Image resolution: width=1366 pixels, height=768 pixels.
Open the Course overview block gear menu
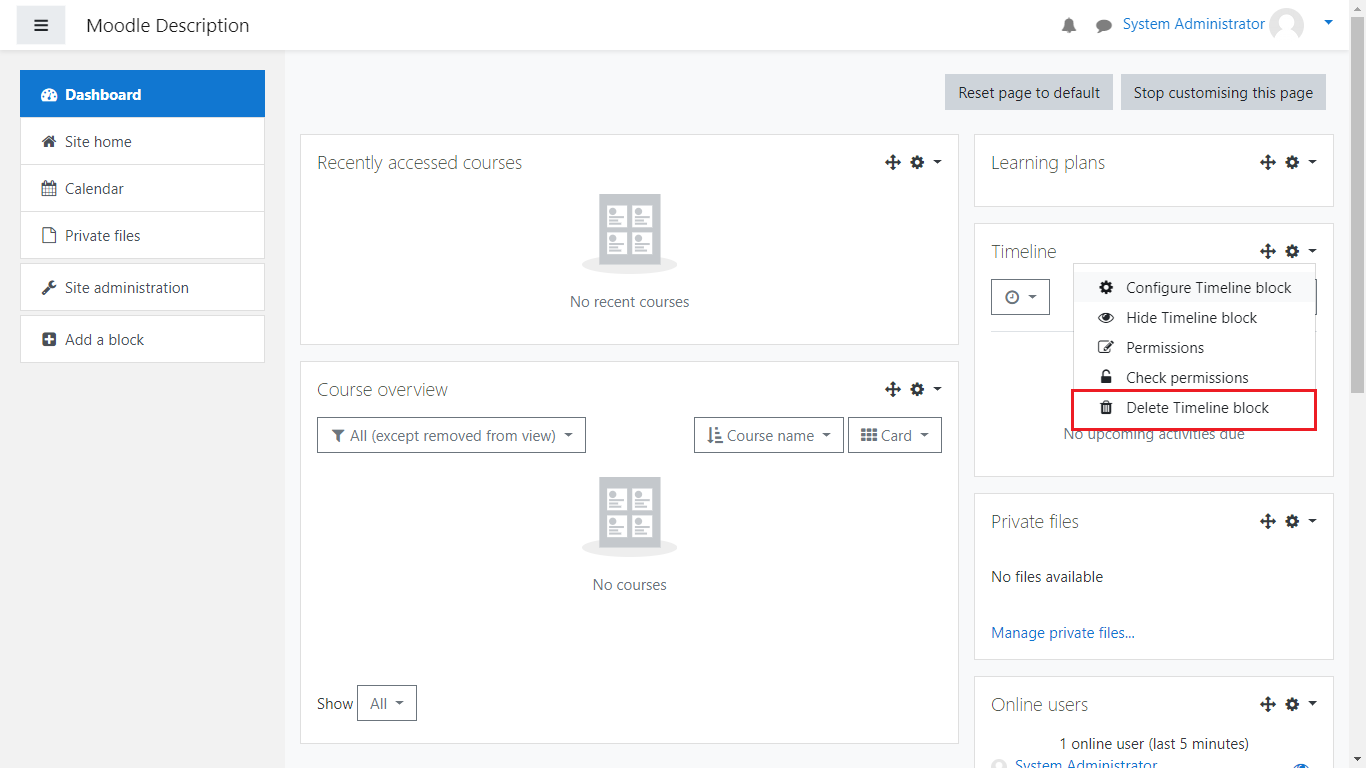924,389
